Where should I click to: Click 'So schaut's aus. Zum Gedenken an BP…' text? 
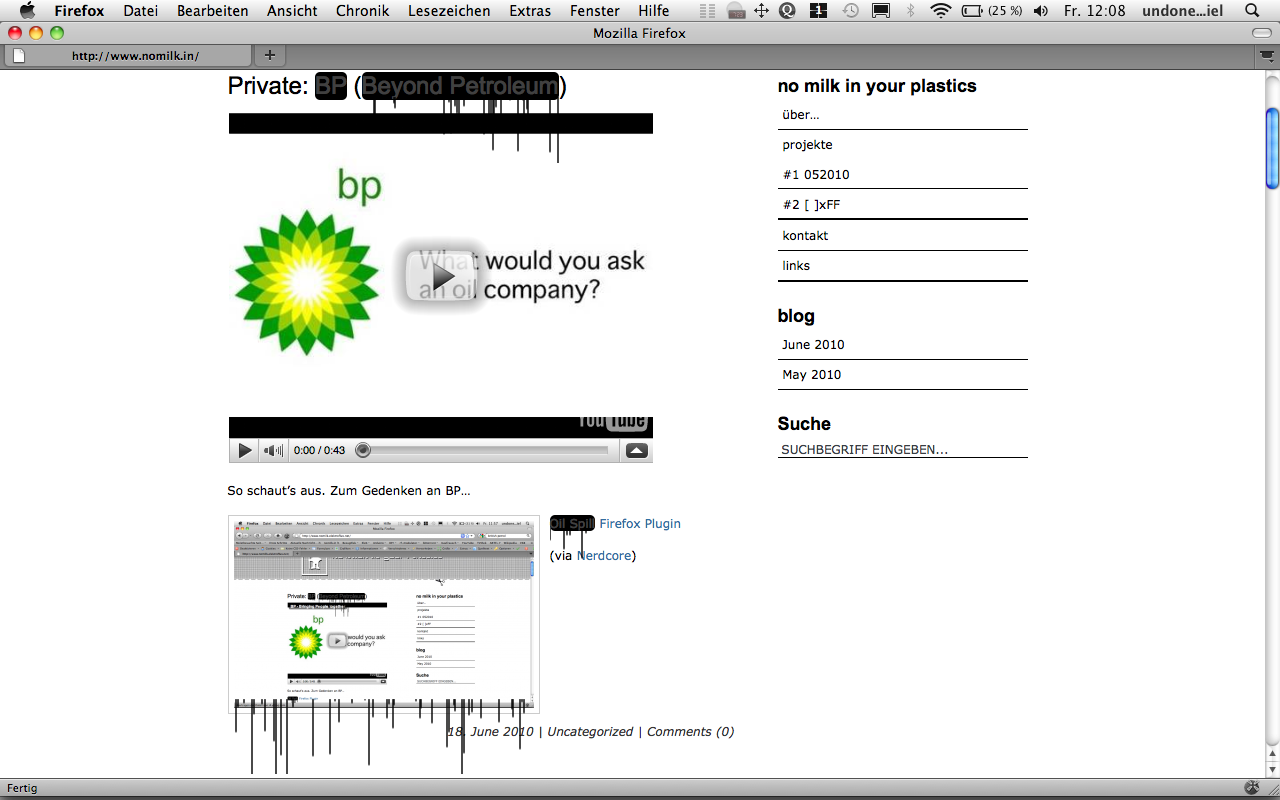pos(349,491)
